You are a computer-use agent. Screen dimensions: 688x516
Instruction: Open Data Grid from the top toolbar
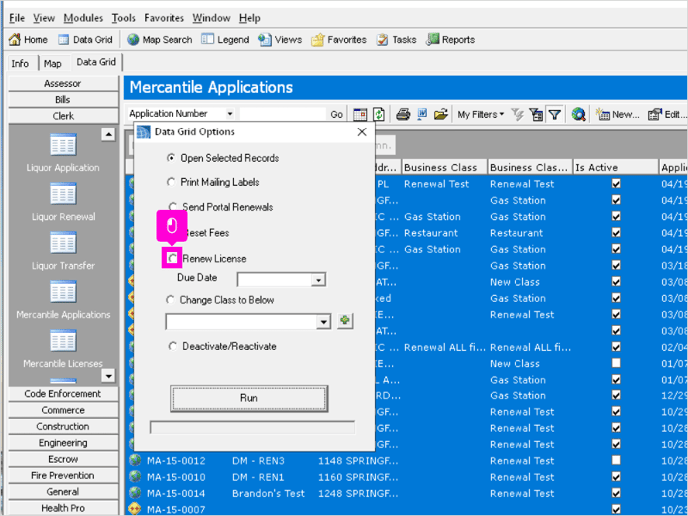coord(86,39)
